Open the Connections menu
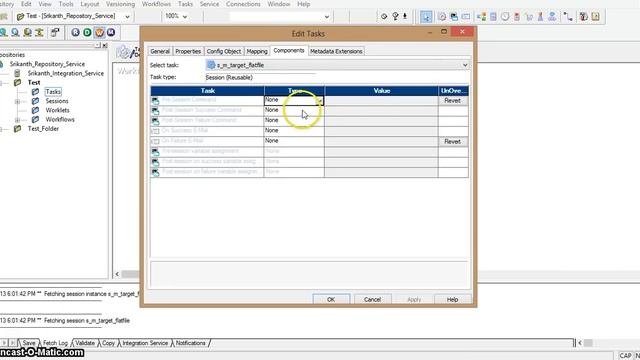 coord(243,4)
